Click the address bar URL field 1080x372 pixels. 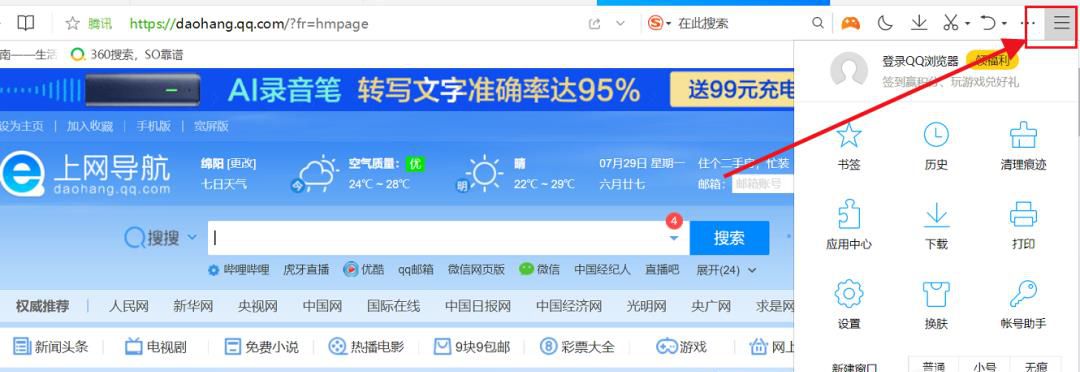pyautogui.click(x=249, y=23)
